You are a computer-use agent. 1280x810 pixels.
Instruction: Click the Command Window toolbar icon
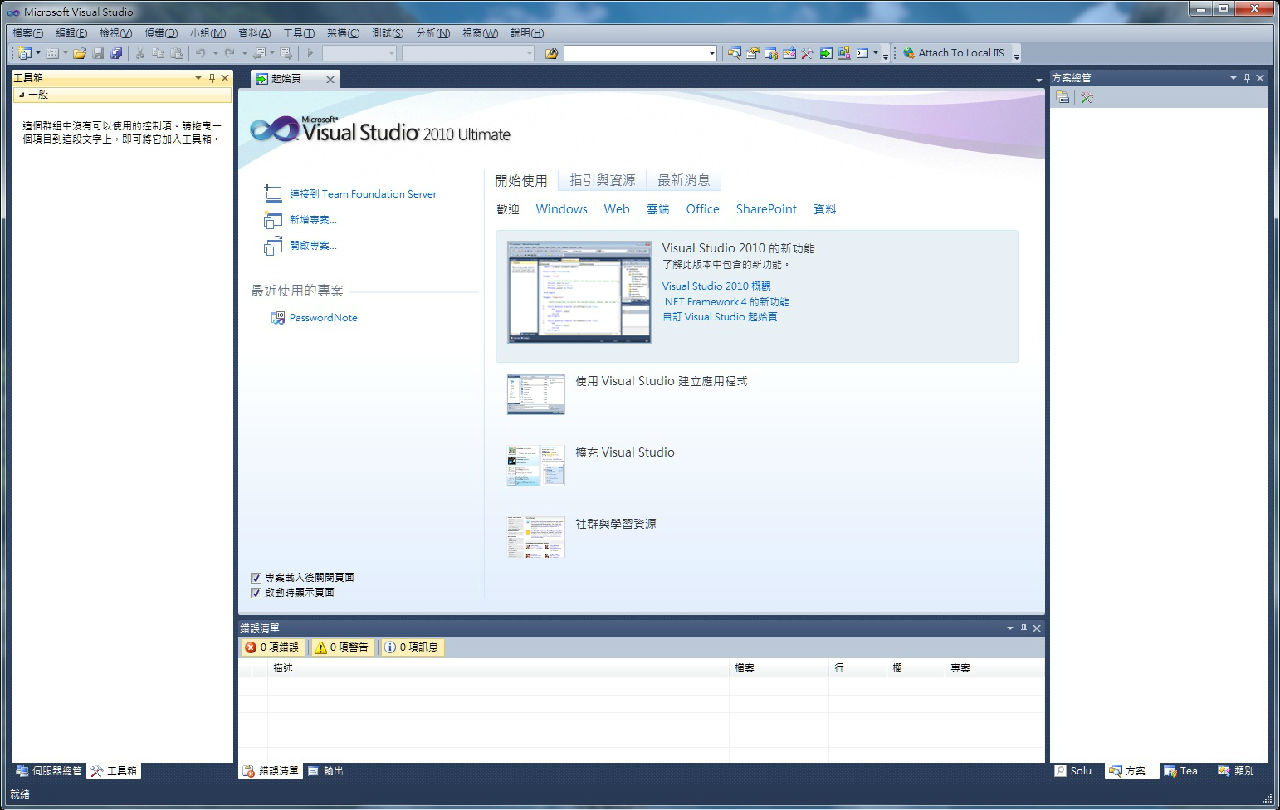tap(862, 53)
